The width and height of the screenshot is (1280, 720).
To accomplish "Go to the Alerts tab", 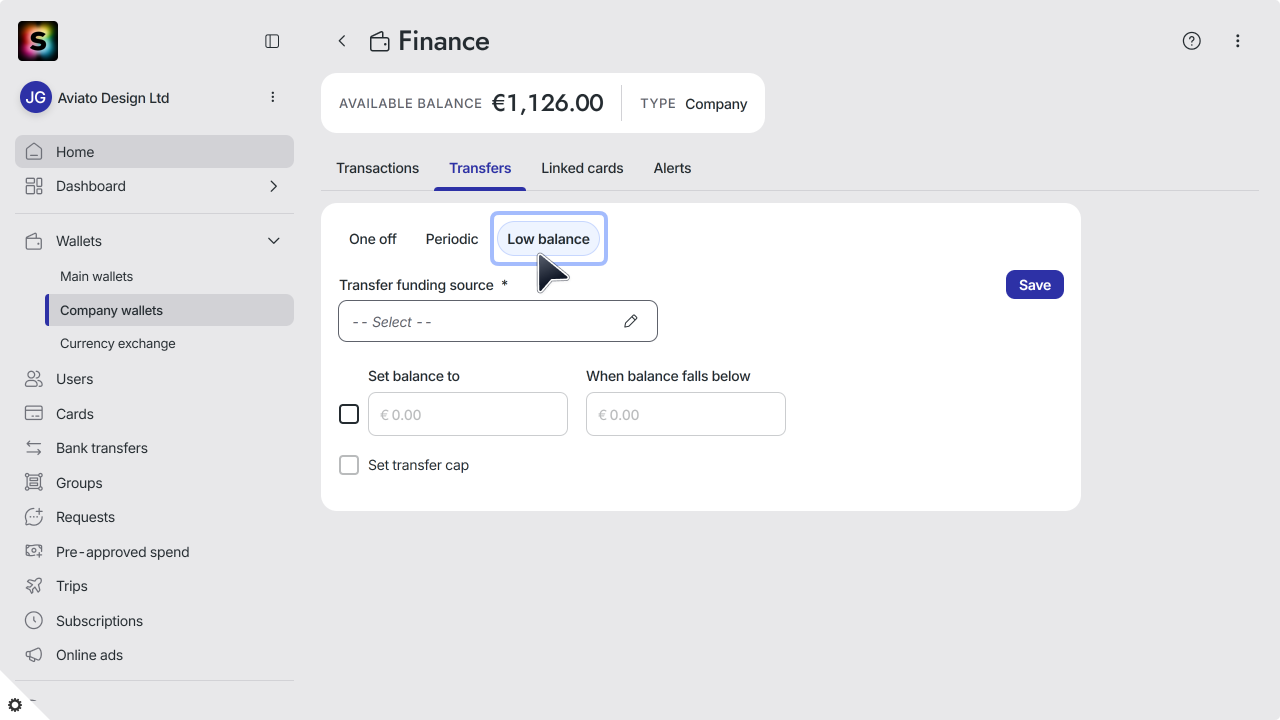I will [x=672, y=168].
